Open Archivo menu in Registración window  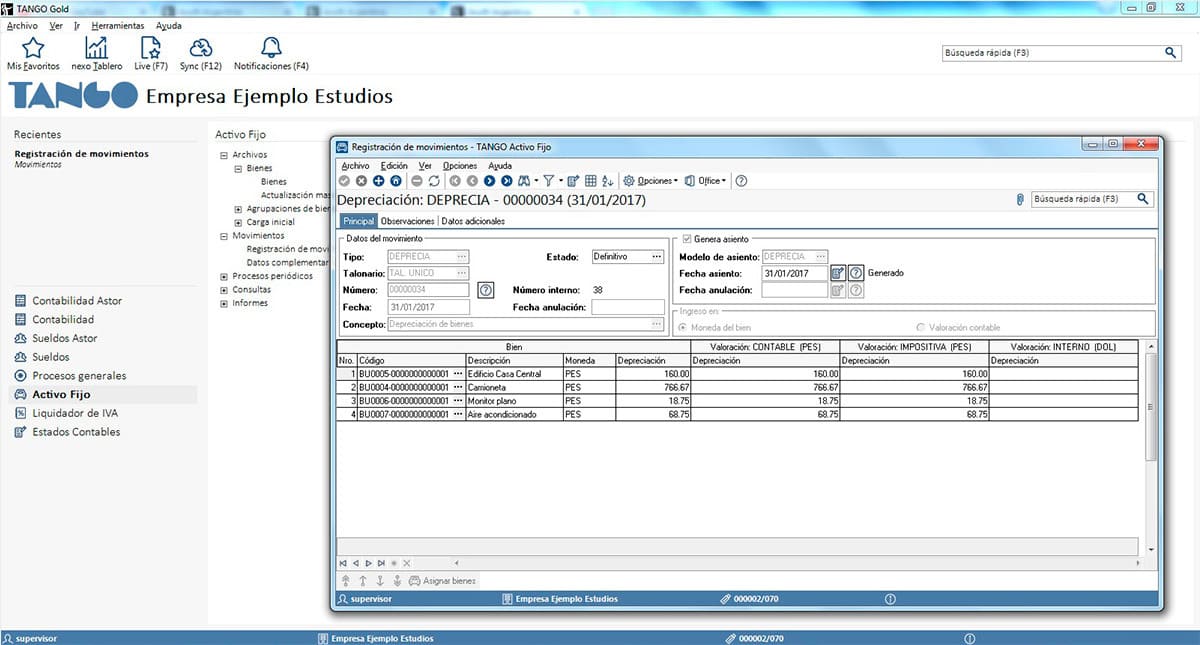(x=355, y=166)
